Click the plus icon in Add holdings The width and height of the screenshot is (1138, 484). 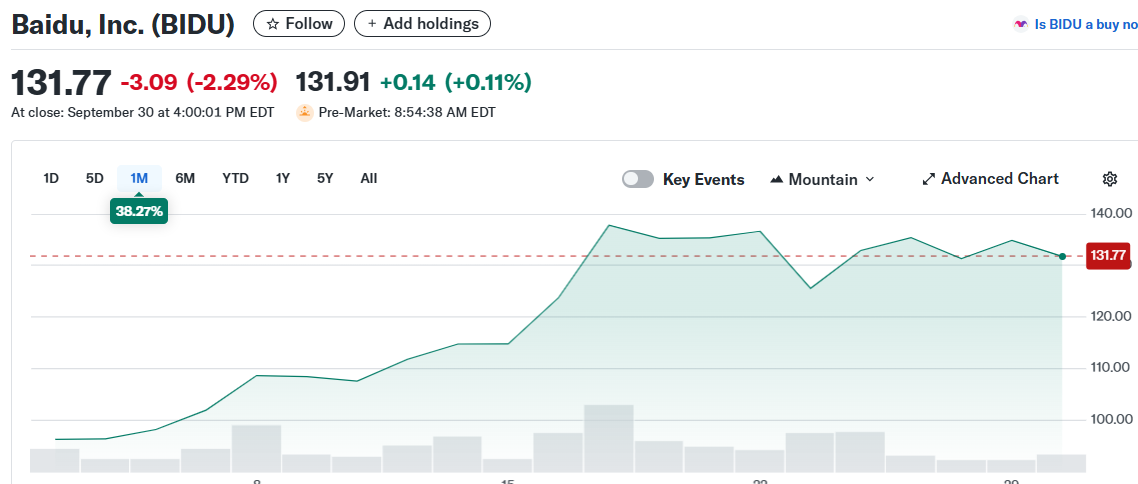pos(372,24)
